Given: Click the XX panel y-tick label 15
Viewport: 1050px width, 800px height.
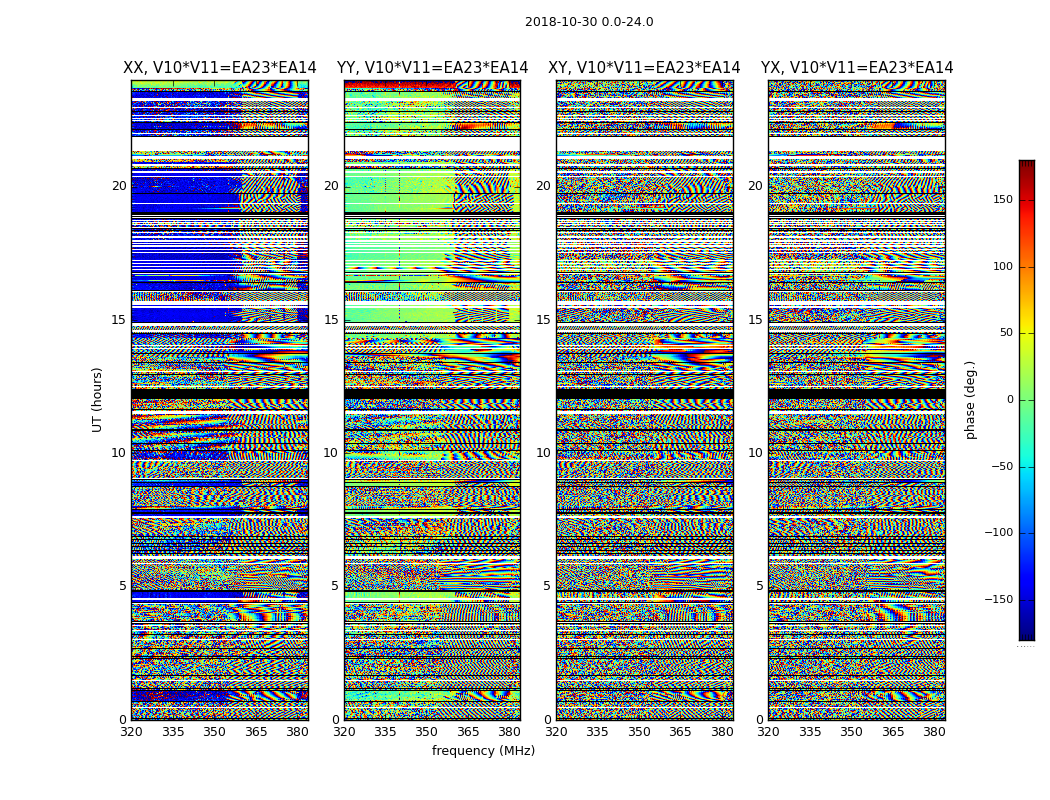Looking at the screenshot, I should click(x=119, y=319).
